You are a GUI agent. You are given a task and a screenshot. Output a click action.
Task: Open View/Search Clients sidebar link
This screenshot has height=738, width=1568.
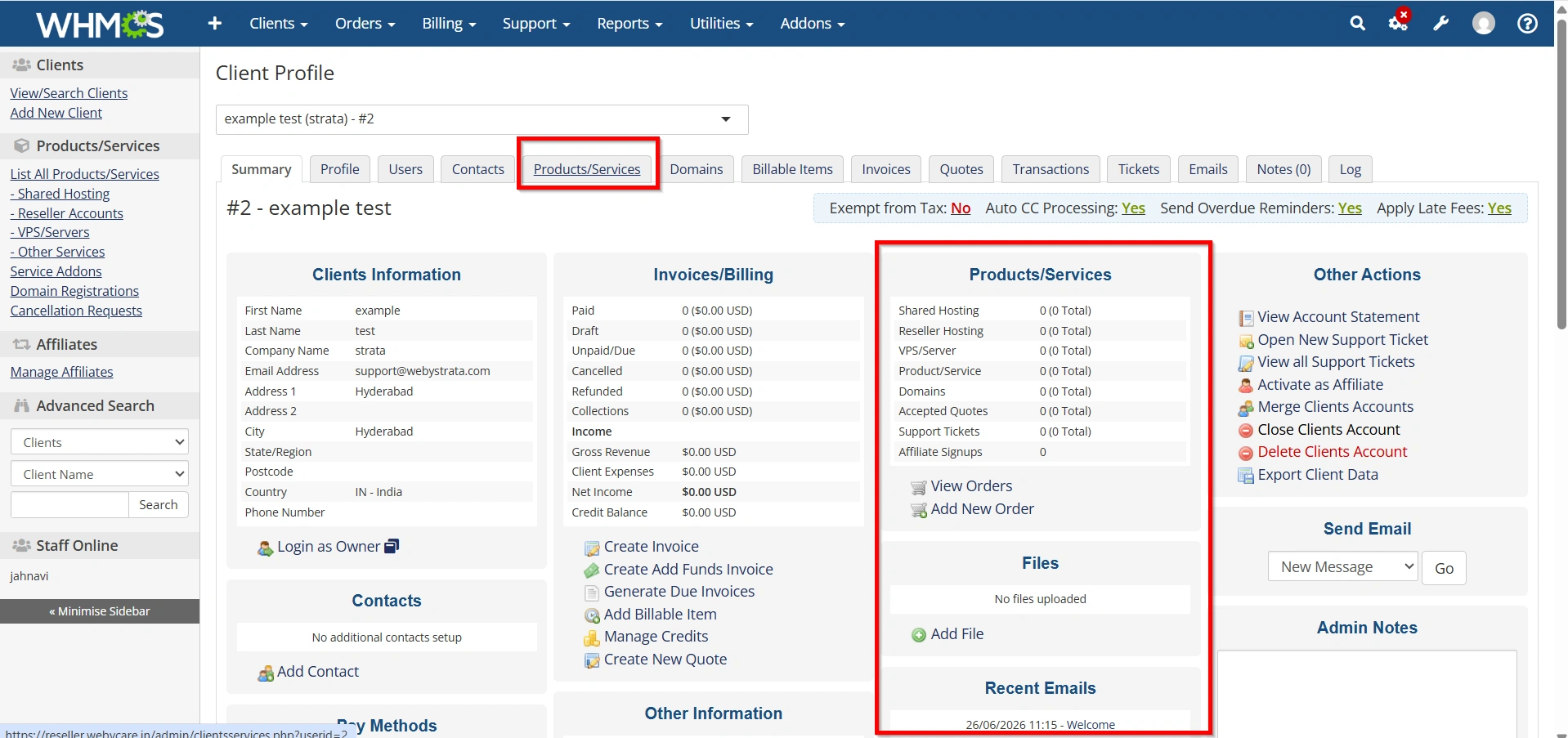click(69, 93)
